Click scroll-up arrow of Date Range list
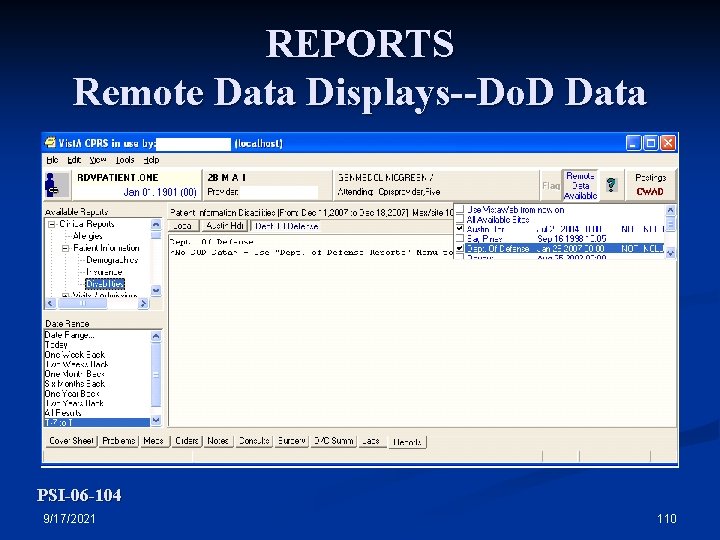Image resolution: width=720 pixels, height=540 pixels. tap(156, 336)
